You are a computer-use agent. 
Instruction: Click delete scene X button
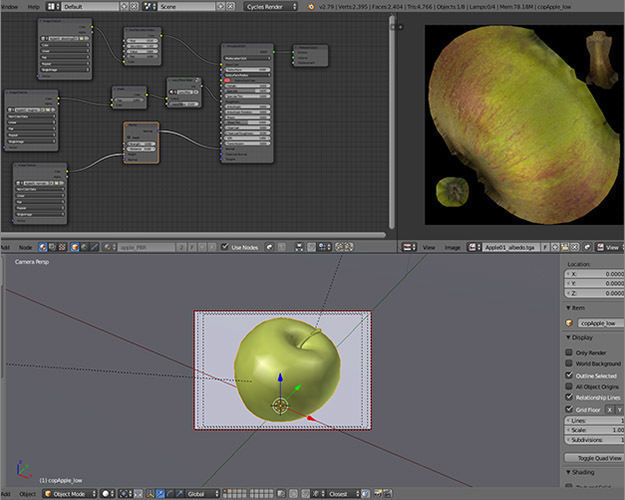click(x=230, y=7)
